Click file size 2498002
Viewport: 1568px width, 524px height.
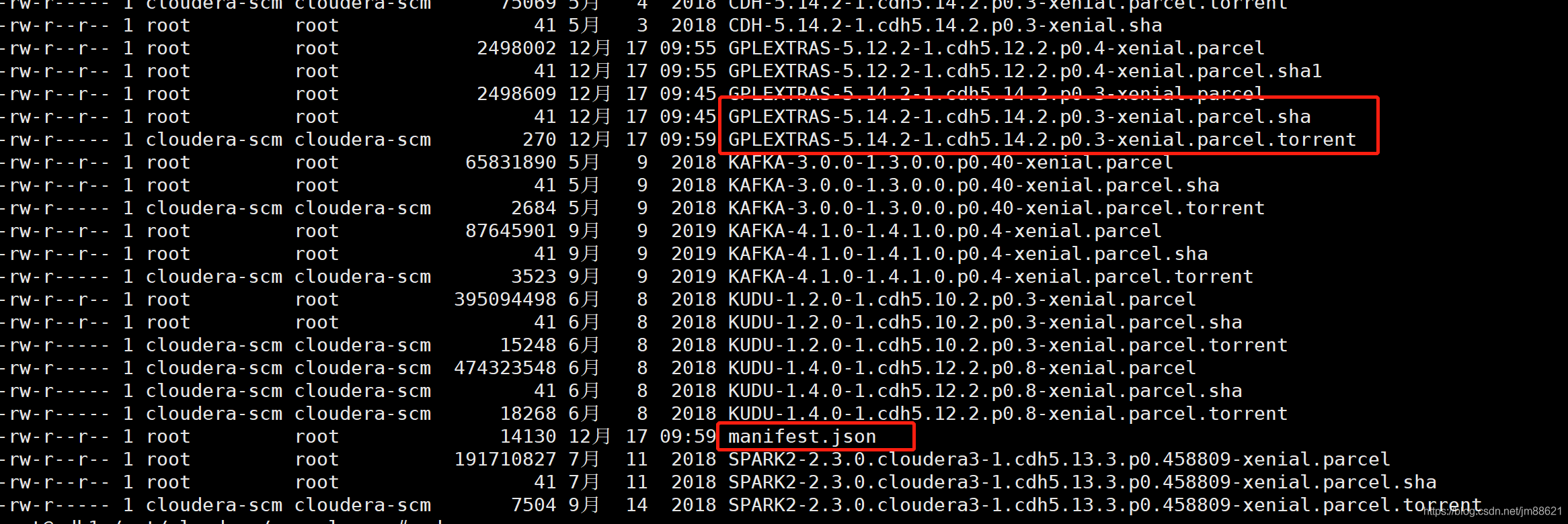click(516, 48)
